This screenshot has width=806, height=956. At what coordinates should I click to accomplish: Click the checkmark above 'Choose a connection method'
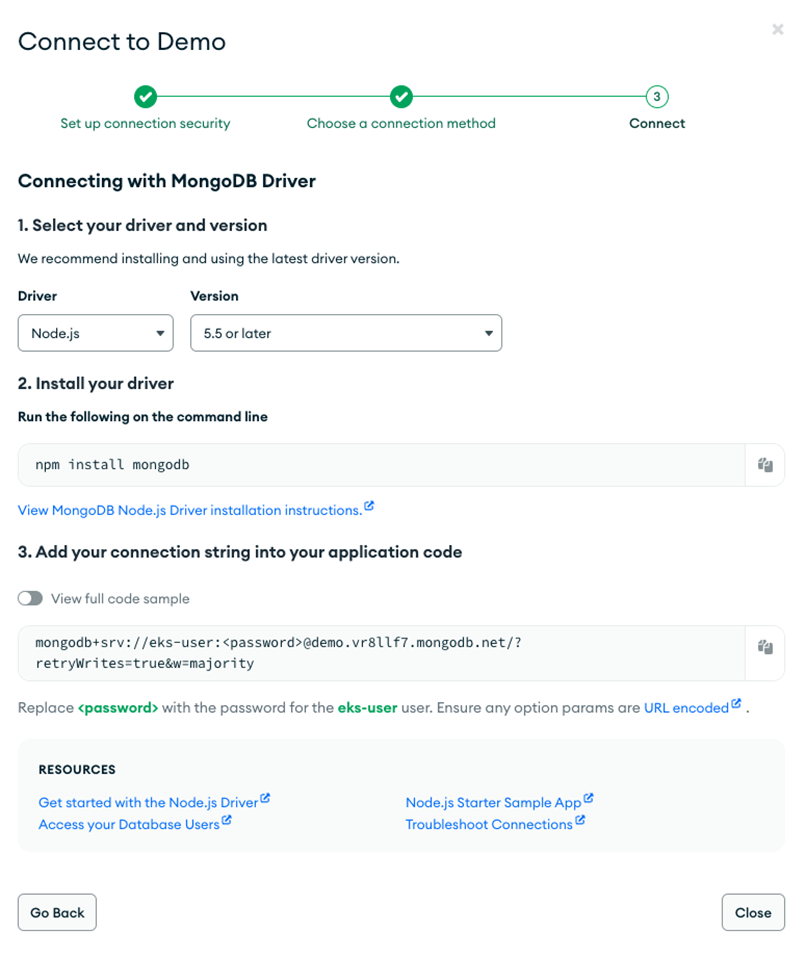point(401,97)
